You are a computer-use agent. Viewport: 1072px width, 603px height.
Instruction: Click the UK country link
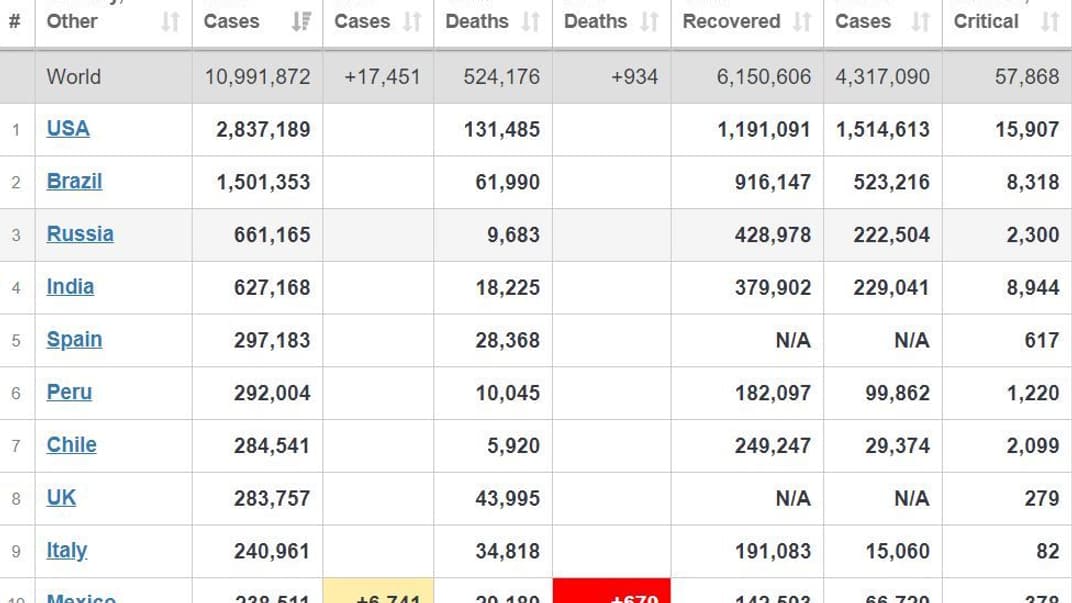61,497
